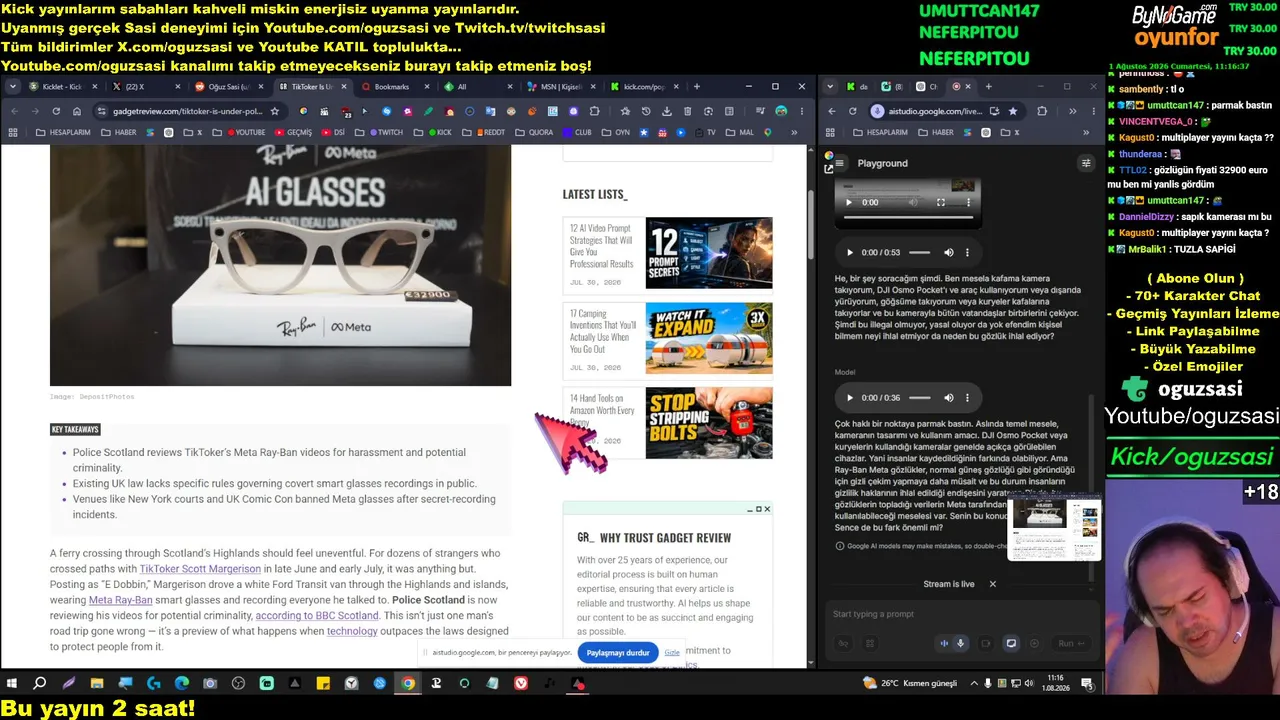Toggle screen sharing in the prompt bar

[1011, 644]
